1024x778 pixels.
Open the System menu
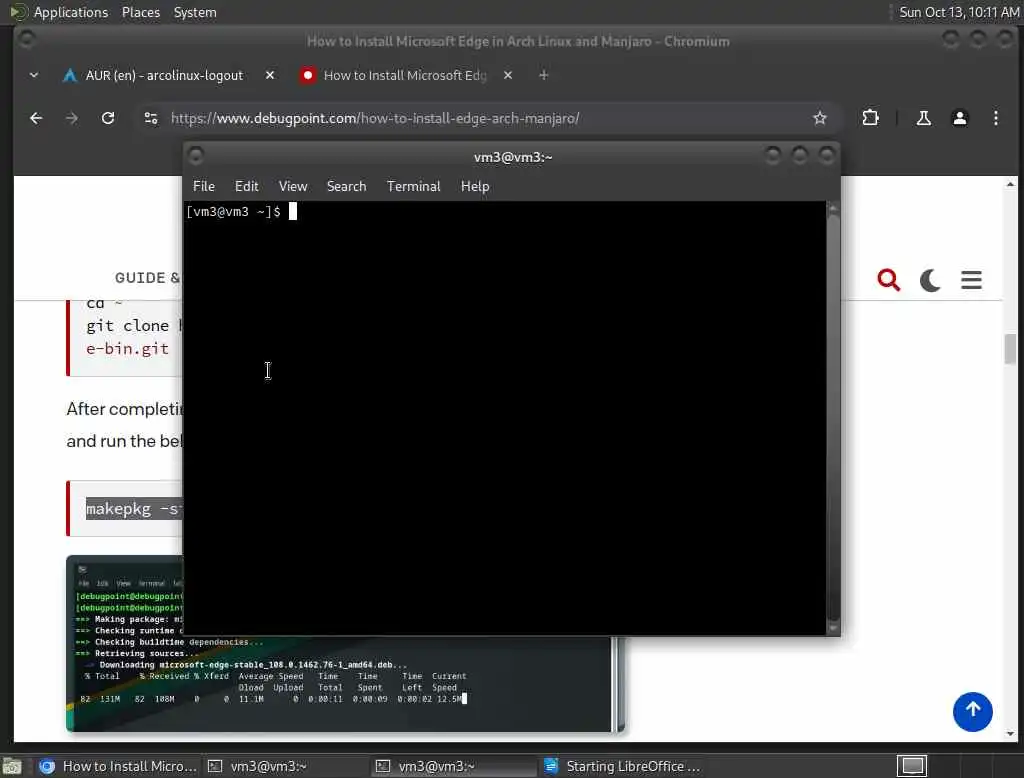pyautogui.click(x=195, y=12)
